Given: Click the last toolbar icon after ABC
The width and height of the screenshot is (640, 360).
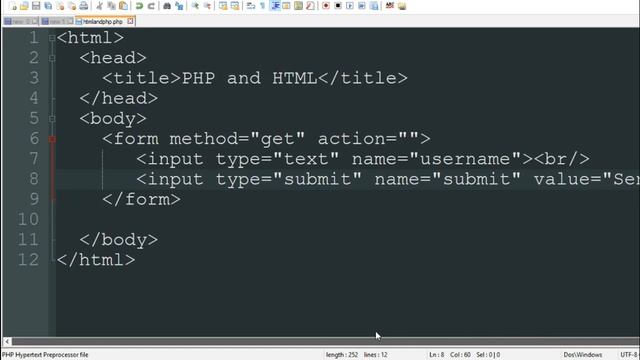Looking at the screenshot, I should 402,6.
